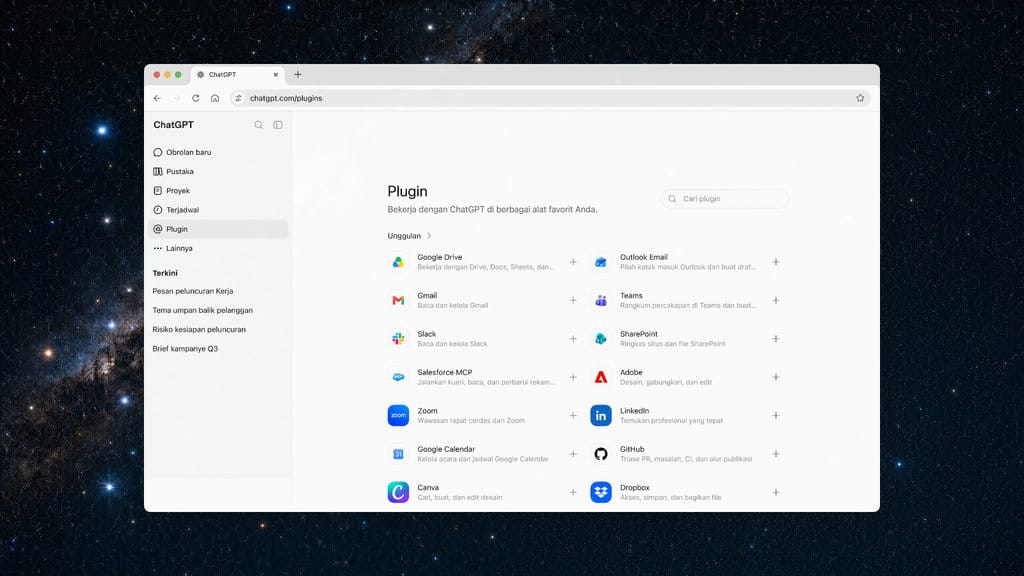Open Pustaka in sidebar
Screen dimensions: 1024x576
(x=219, y=171)
